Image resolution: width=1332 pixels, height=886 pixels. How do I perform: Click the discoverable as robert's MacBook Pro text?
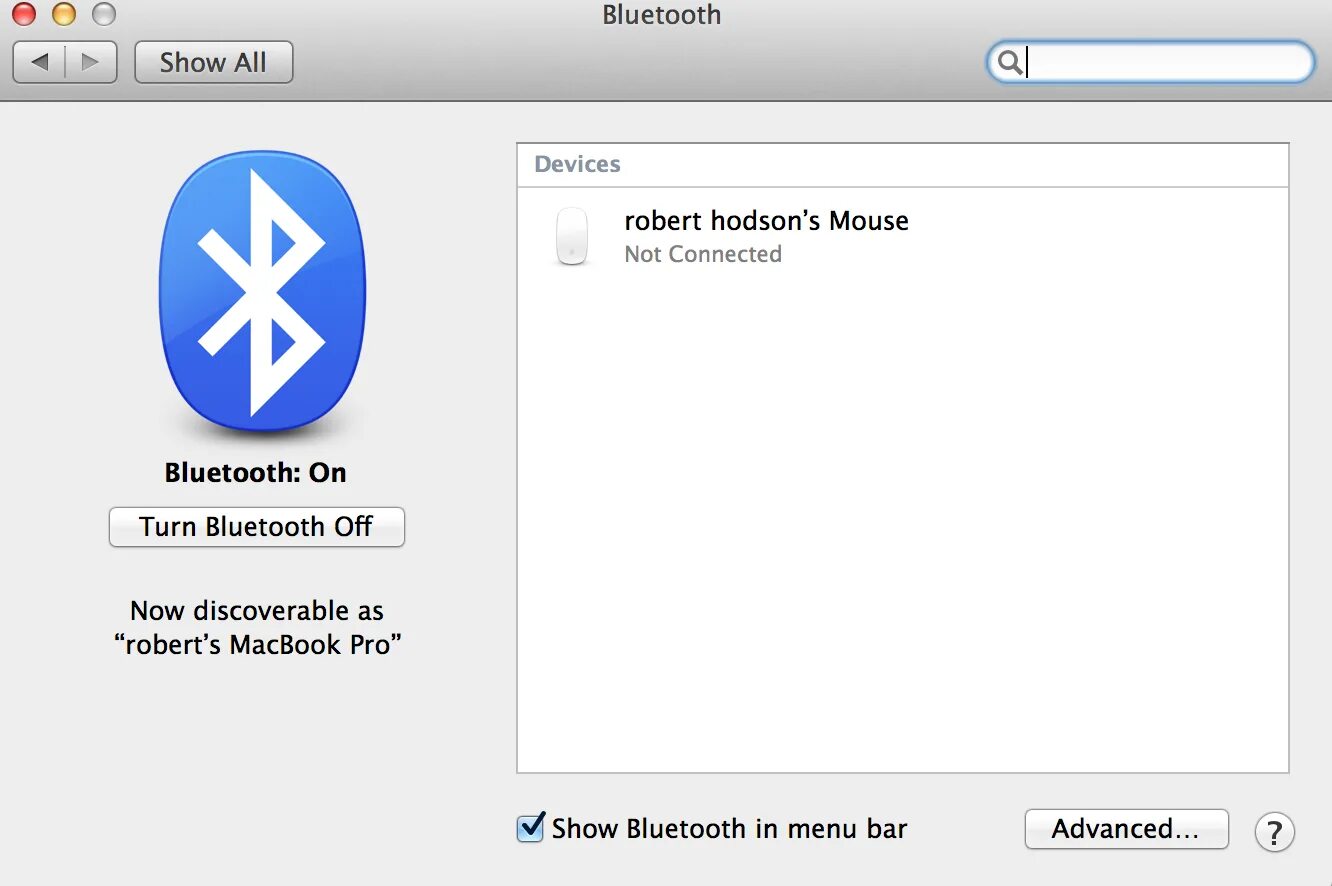tap(257, 627)
